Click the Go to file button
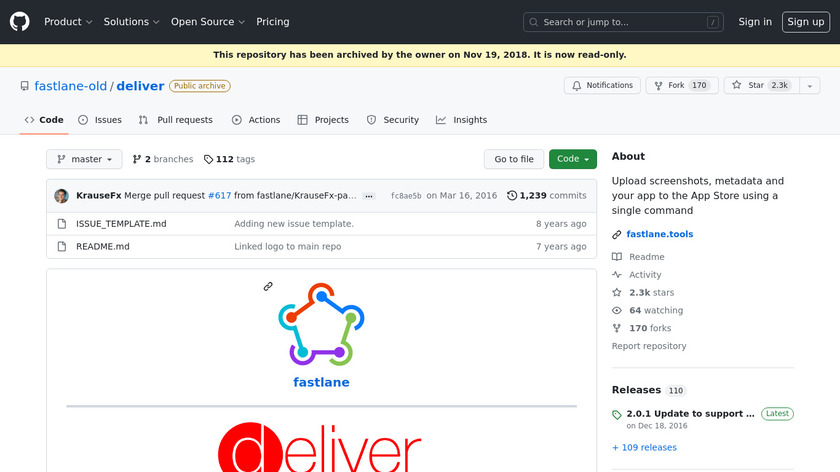This screenshot has height=472, width=840. [x=514, y=159]
